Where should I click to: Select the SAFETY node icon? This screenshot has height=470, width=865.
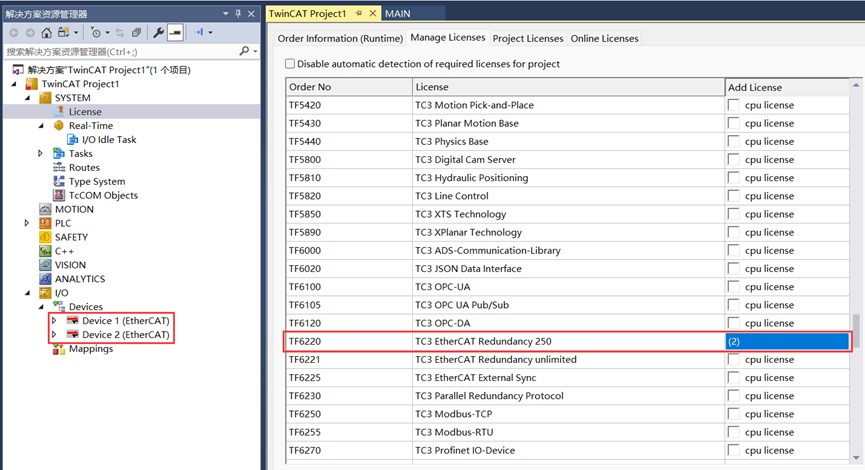click(x=45, y=237)
